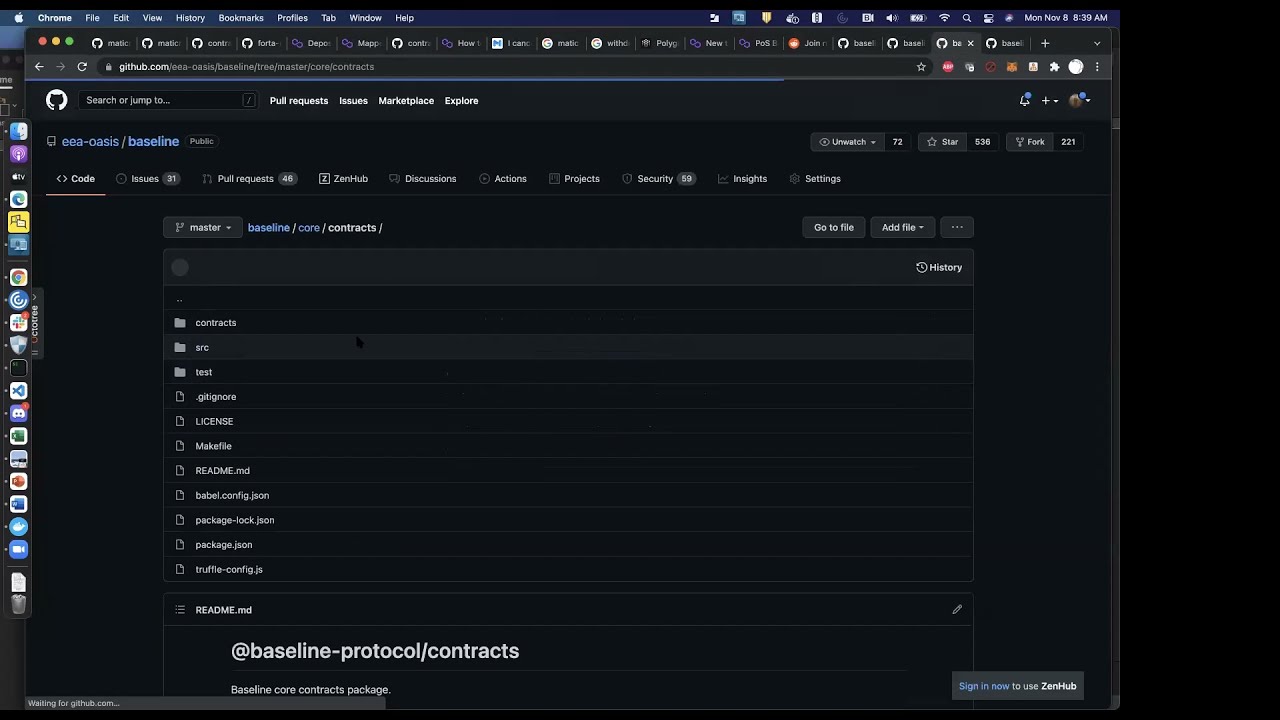Screen dimensions: 1280x720
Task: Open the create-new plus dropdown
Action: [x=1050, y=100]
